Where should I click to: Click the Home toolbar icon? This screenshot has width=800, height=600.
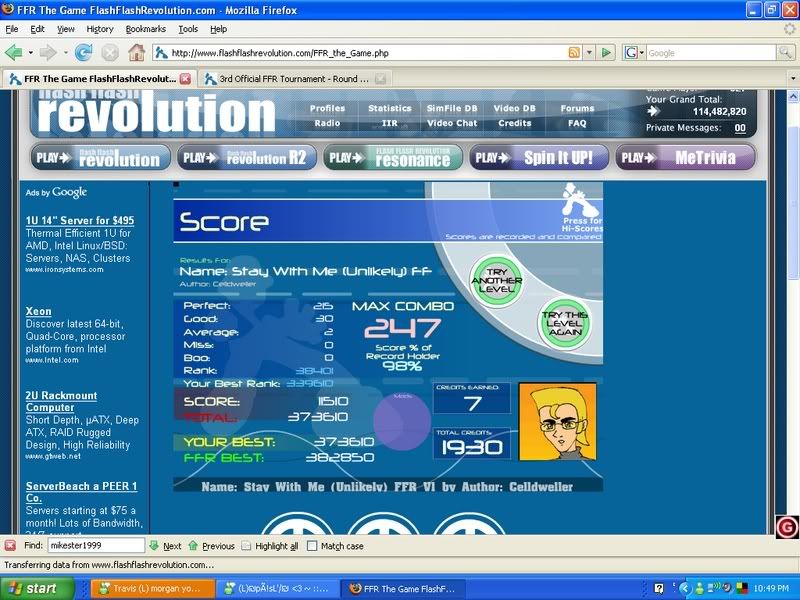[x=136, y=52]
